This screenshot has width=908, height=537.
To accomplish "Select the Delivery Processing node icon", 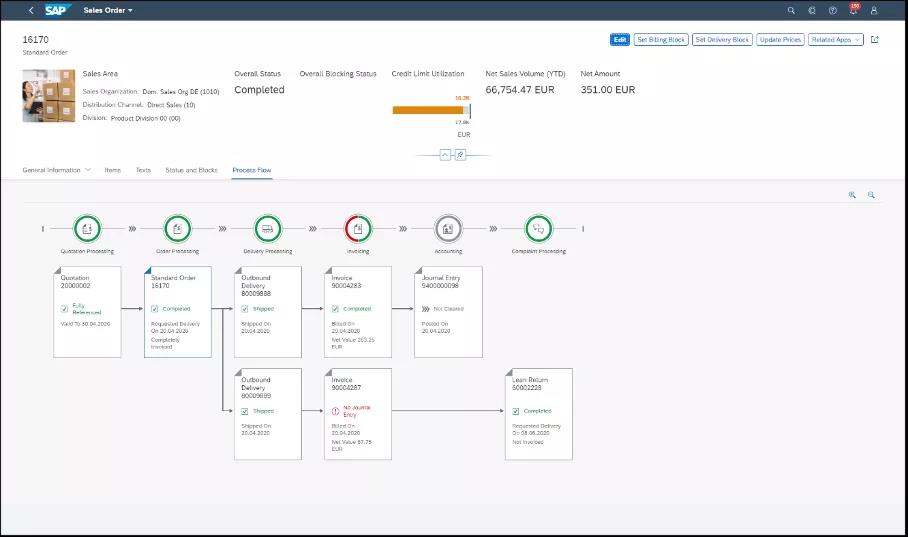I will coord(268,228).
